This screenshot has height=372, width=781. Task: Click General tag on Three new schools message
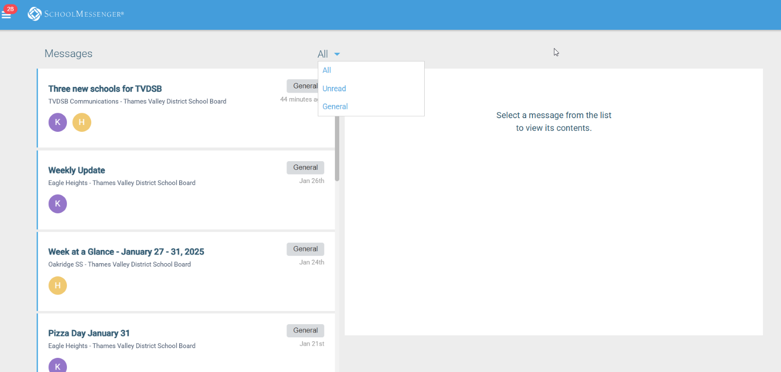pyautogui.click(x=302, y=86)
